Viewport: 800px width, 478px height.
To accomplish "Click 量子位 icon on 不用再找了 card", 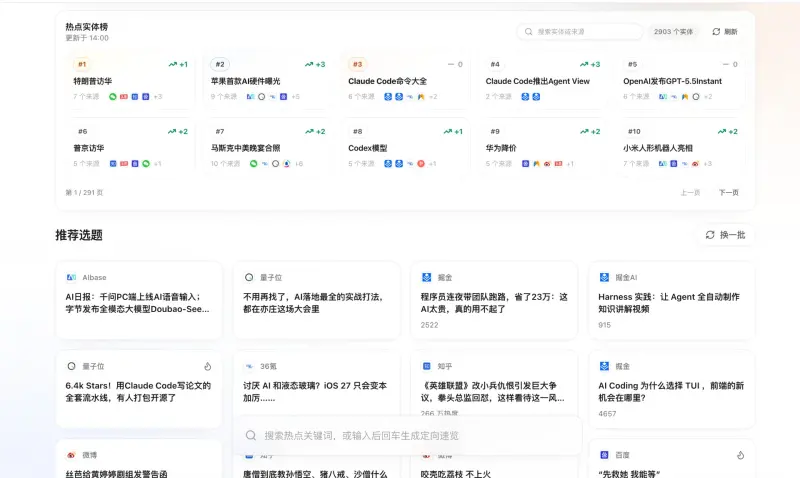I will tap(249, 278).
